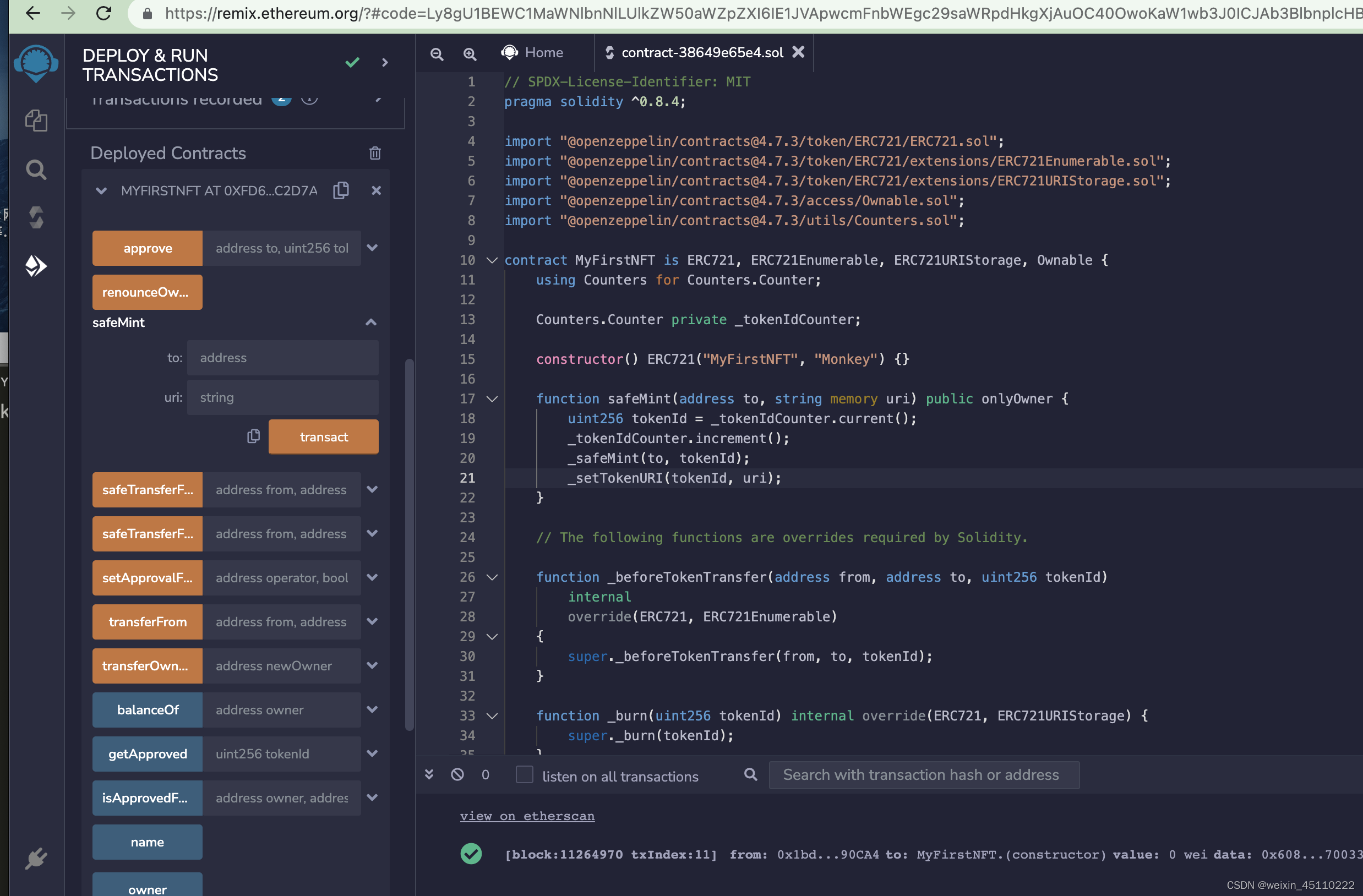Image resolution: width=1363 pixels, height=896 pixels.
Task: Toggle listen on all transactions checkbox
Action: [x=524, y=774]
